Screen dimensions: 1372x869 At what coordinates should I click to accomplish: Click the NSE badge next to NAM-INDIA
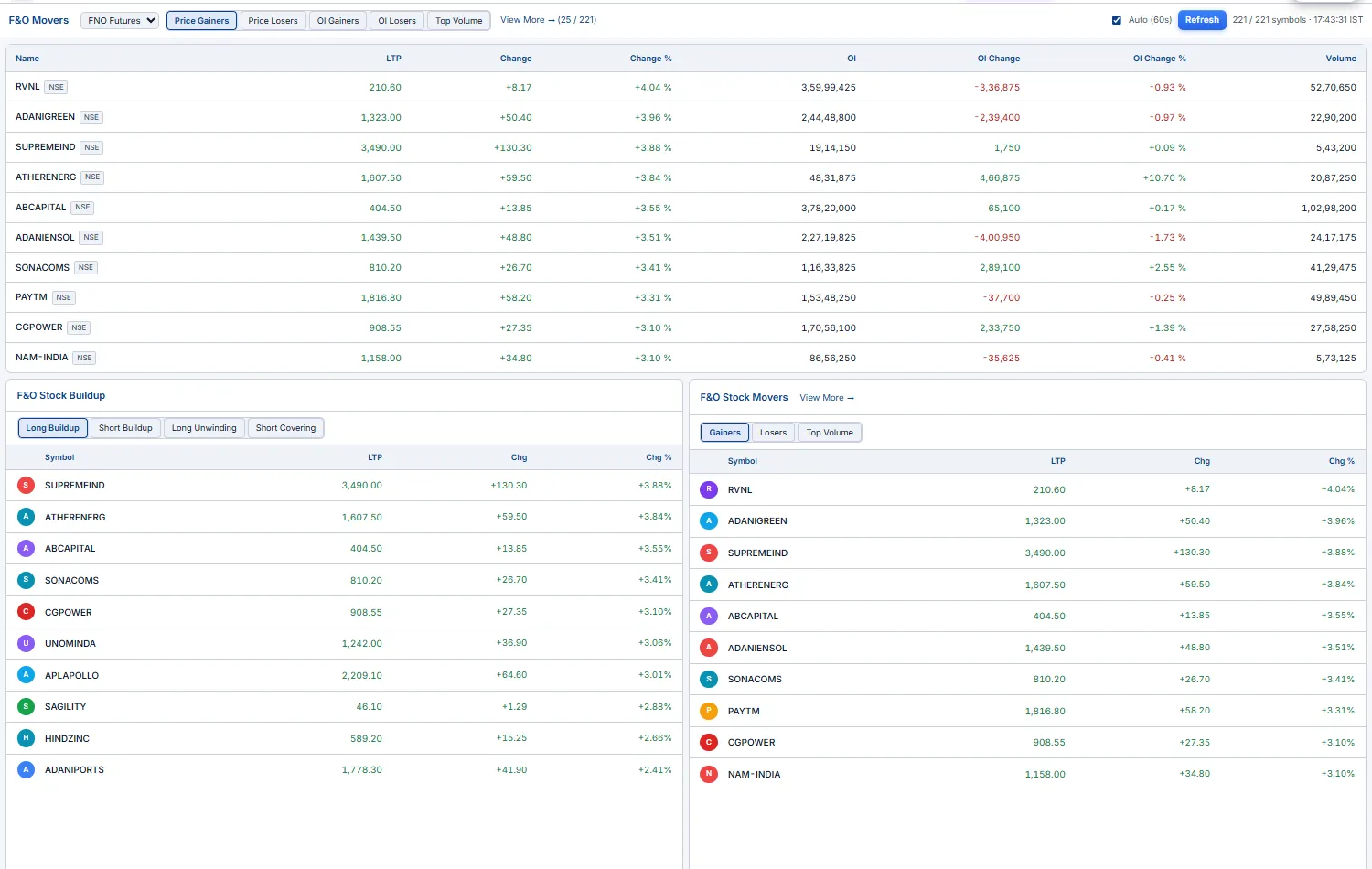pos(84,358)
